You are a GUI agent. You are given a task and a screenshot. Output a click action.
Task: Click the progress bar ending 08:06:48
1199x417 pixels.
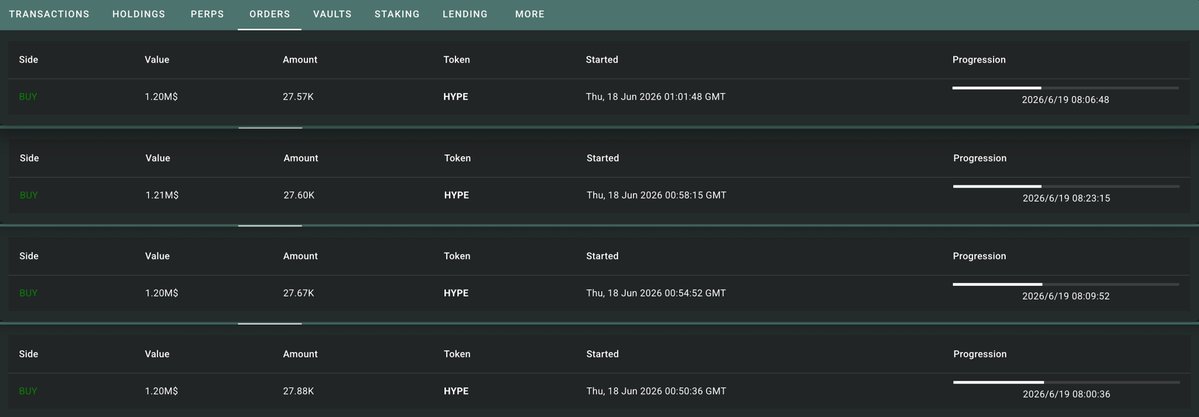pyautogui.click(x=1065, y=88)
